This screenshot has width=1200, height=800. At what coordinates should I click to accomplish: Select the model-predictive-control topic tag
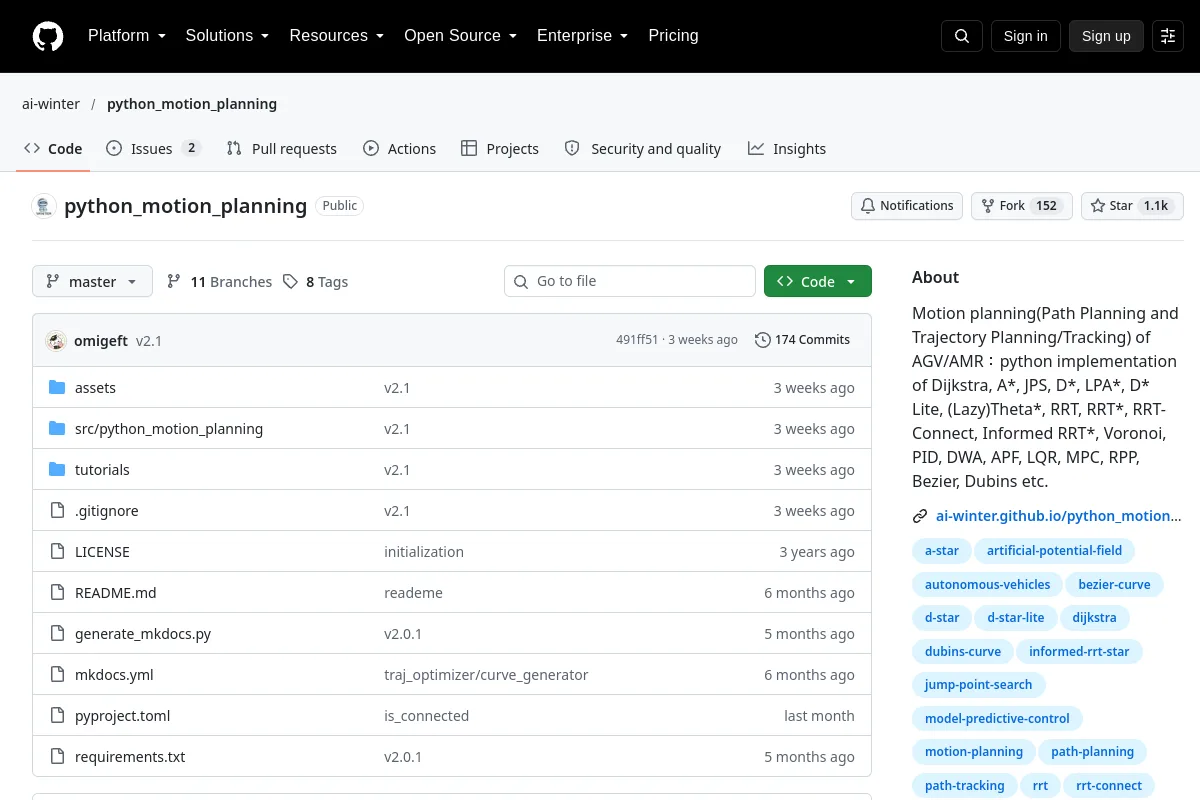pos(997,719)
